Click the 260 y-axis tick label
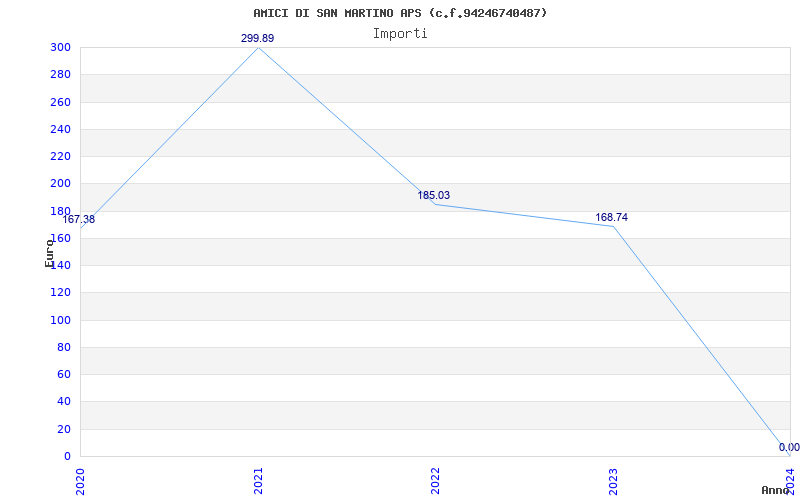Image resolution: width=800 pixels, height=500 pixels. pyautogui.click(x=60, y=102)
